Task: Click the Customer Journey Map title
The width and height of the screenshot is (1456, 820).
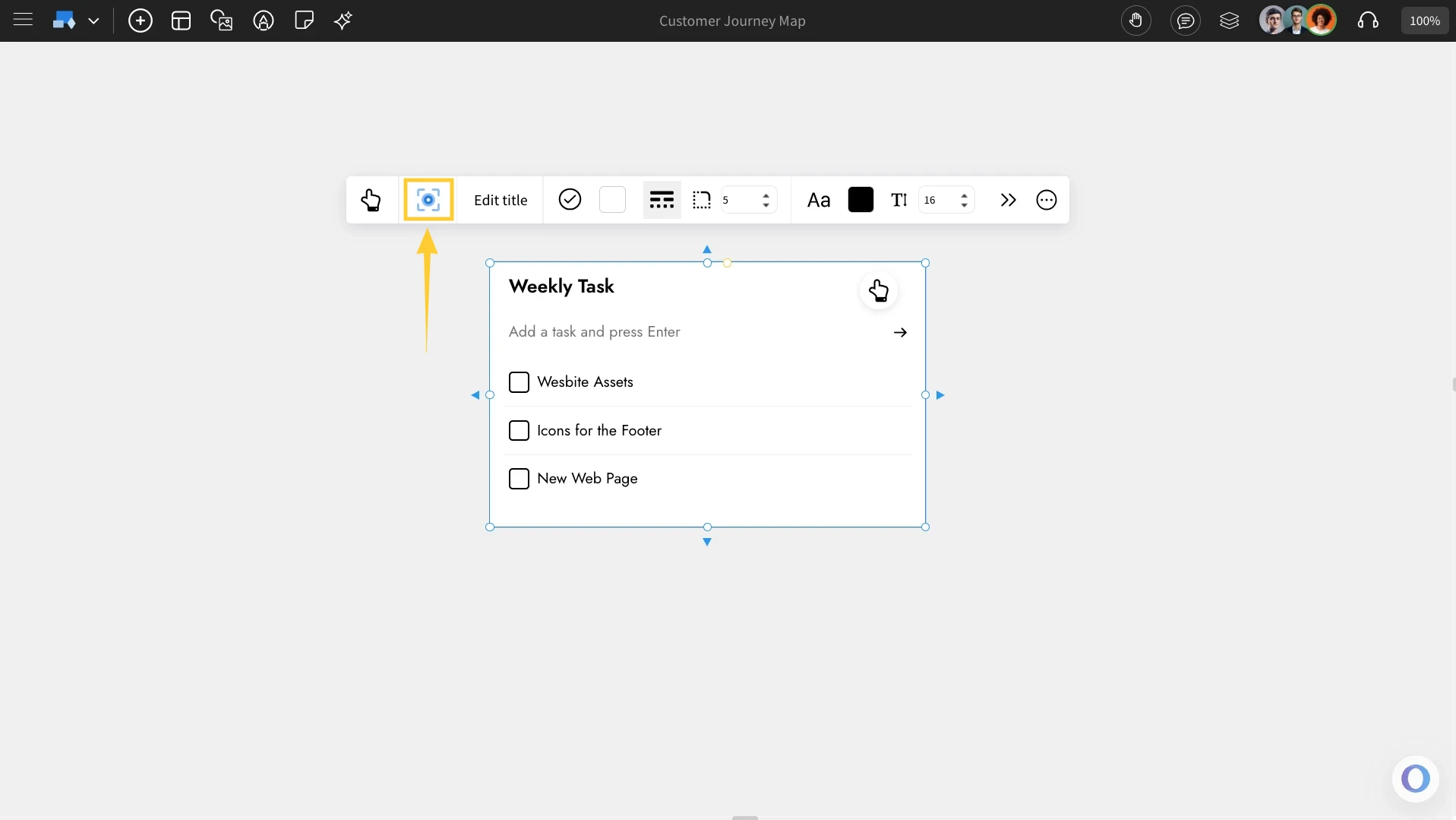Action: point(731,21)
